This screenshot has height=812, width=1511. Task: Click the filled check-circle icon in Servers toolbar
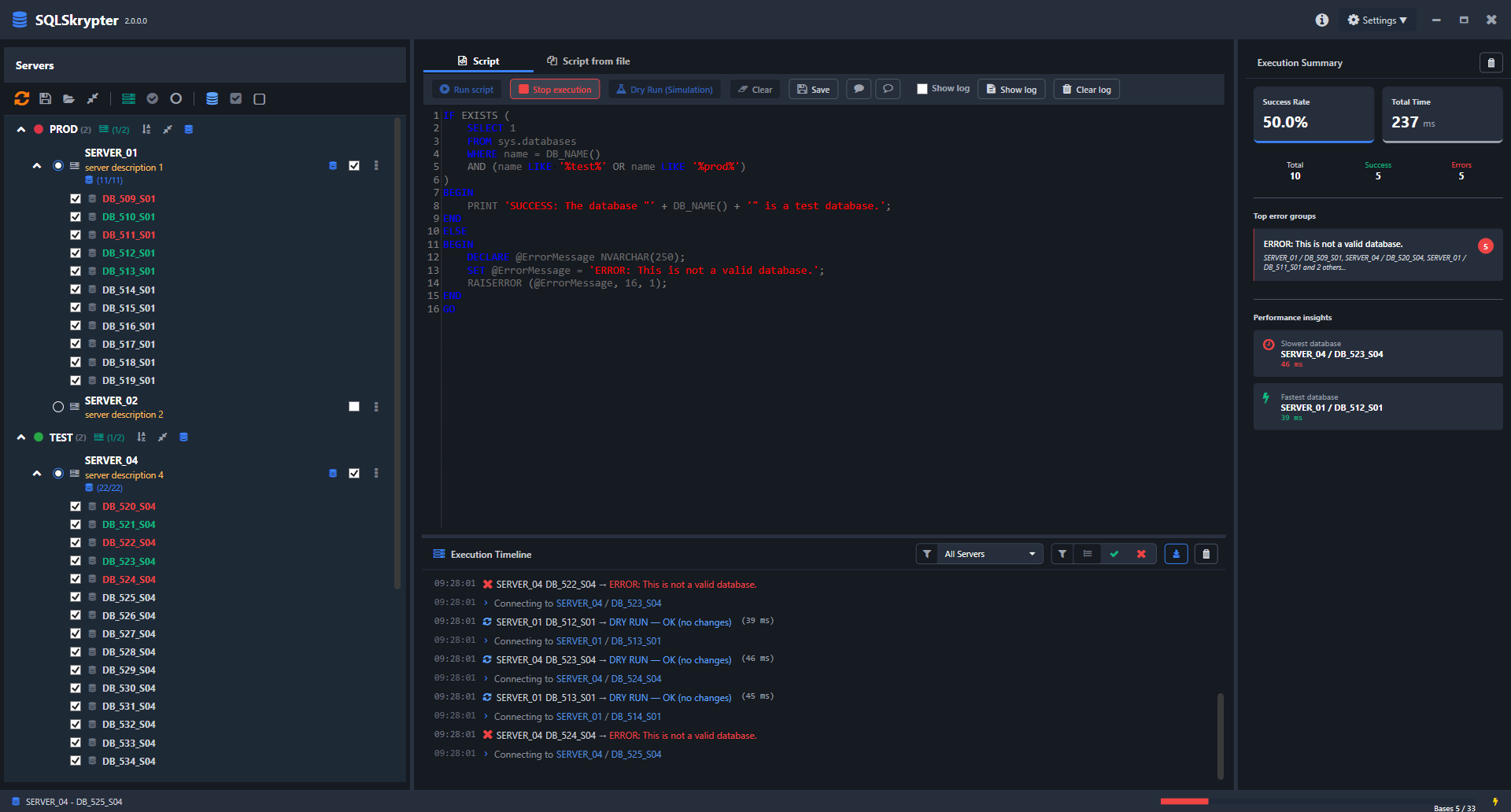click(x=153, y=98)
